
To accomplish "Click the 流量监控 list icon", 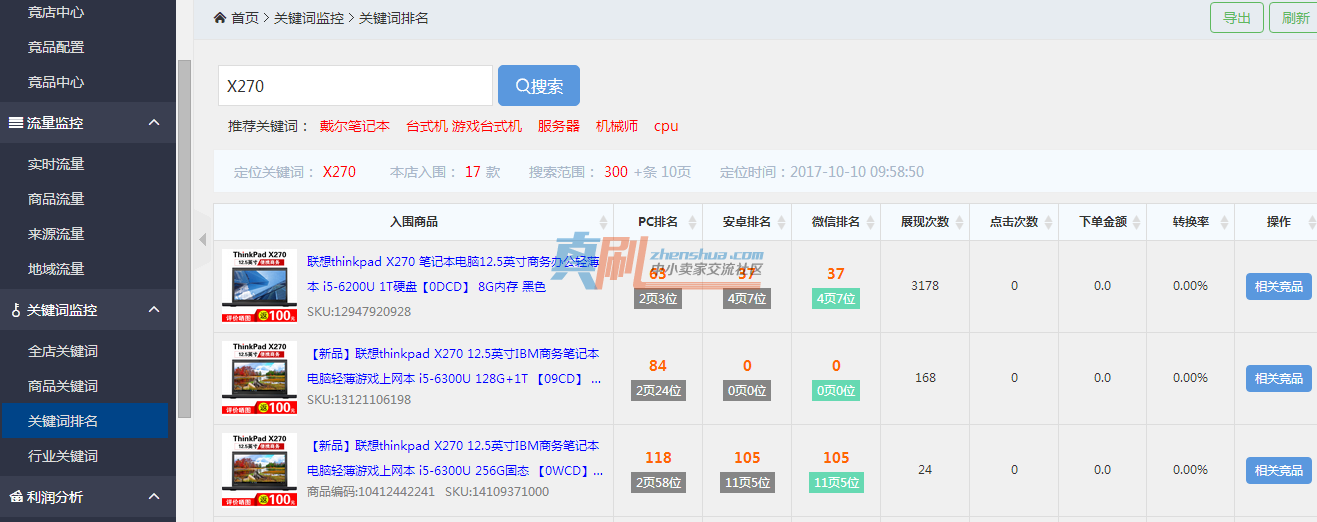I will click(16, 123).
